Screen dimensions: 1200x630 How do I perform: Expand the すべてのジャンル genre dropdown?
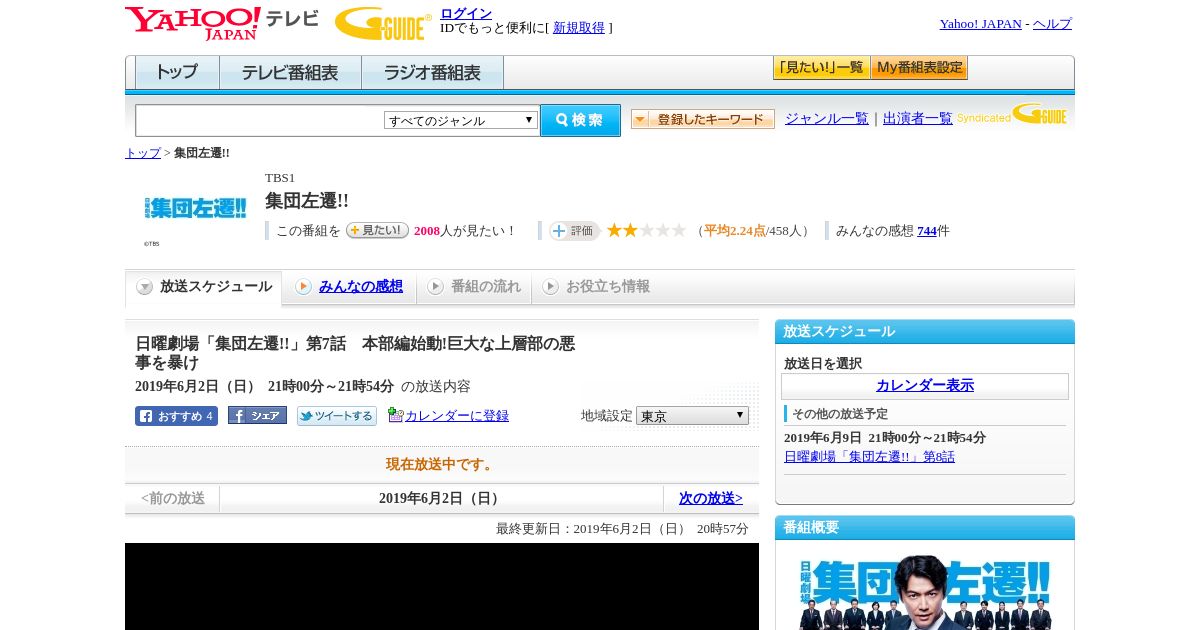(461, 120)
